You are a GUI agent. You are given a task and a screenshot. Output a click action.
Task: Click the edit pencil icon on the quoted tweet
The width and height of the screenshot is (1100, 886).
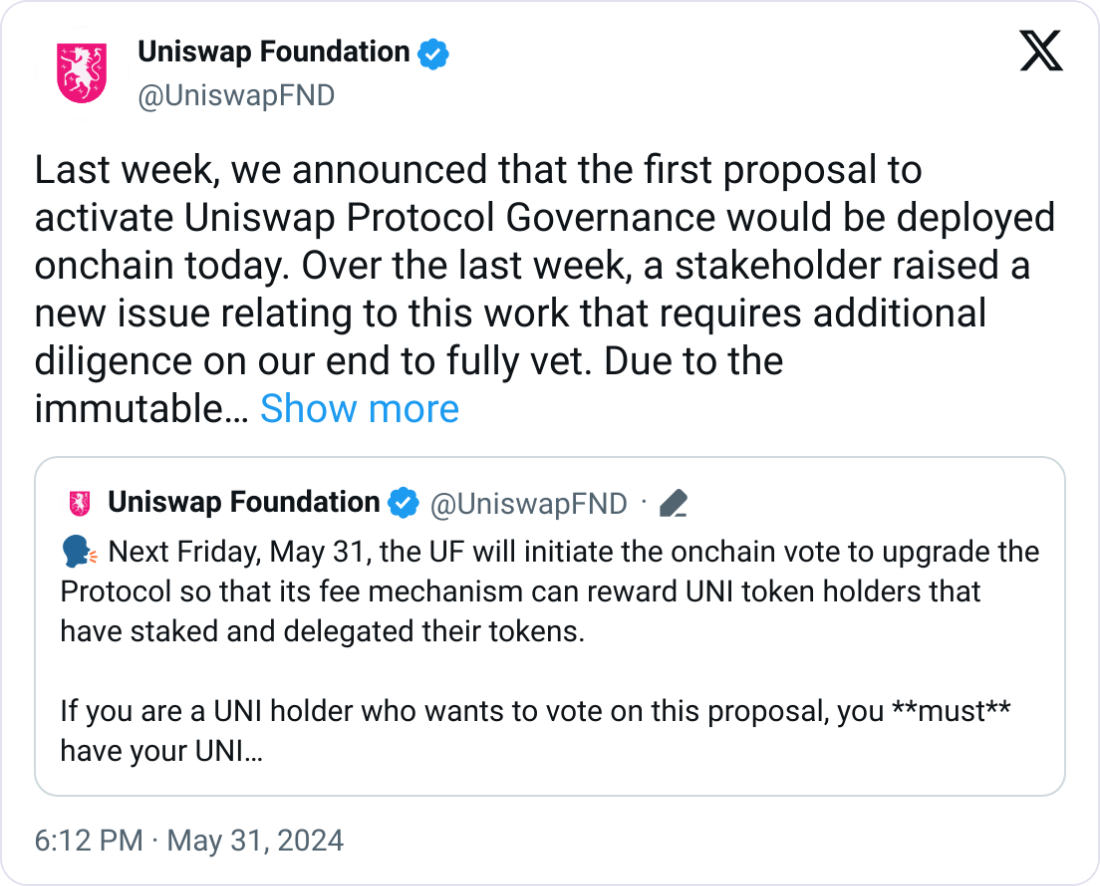tap(673, 503)
